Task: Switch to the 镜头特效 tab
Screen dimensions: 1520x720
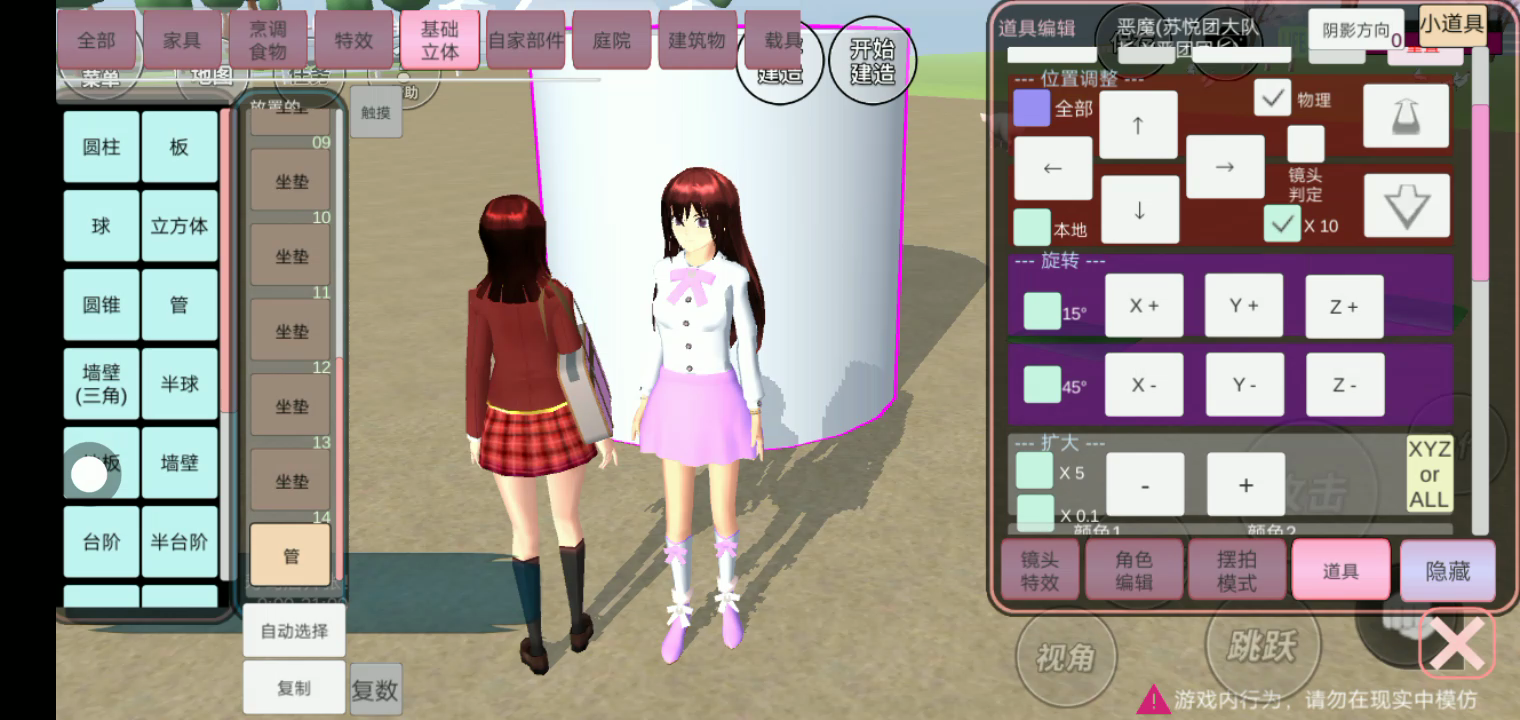Action: coord(1040,571)
